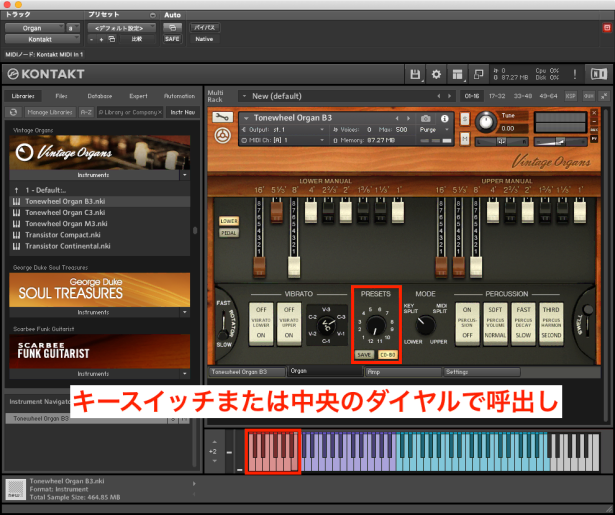Open the Output st.1 dropdown

[283, 129]
